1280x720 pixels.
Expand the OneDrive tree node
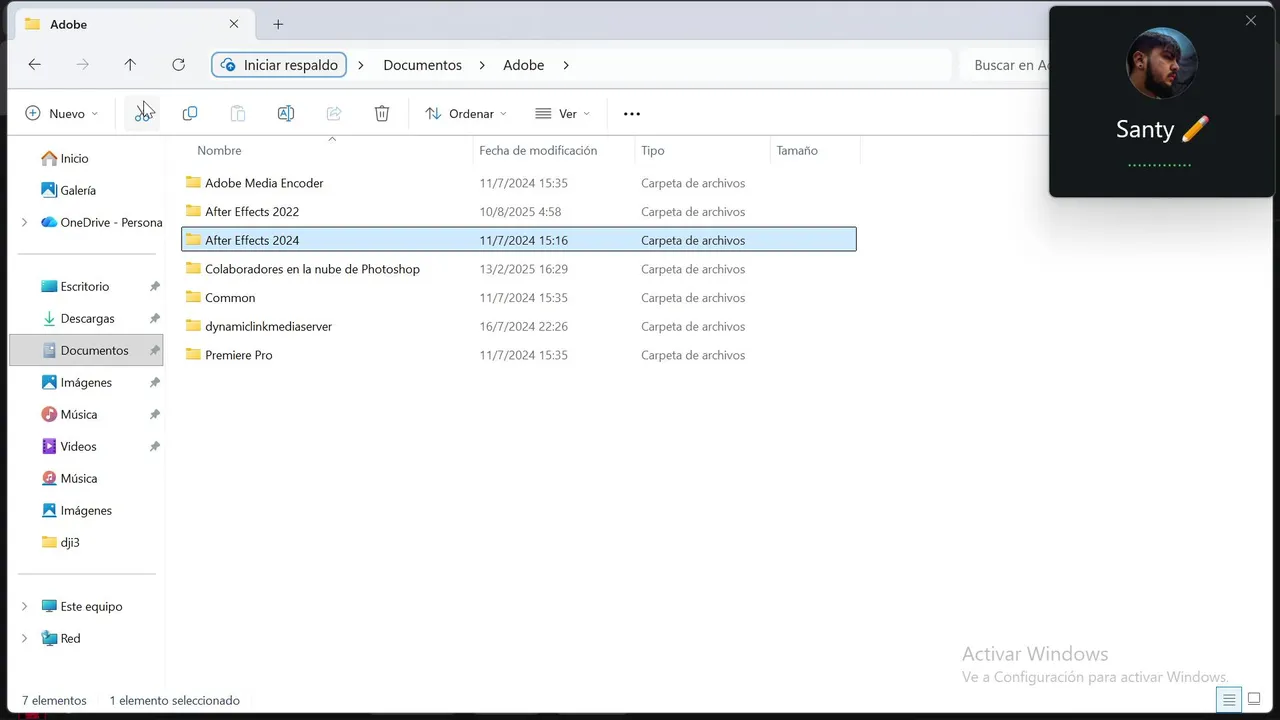(x=25, y=222)
